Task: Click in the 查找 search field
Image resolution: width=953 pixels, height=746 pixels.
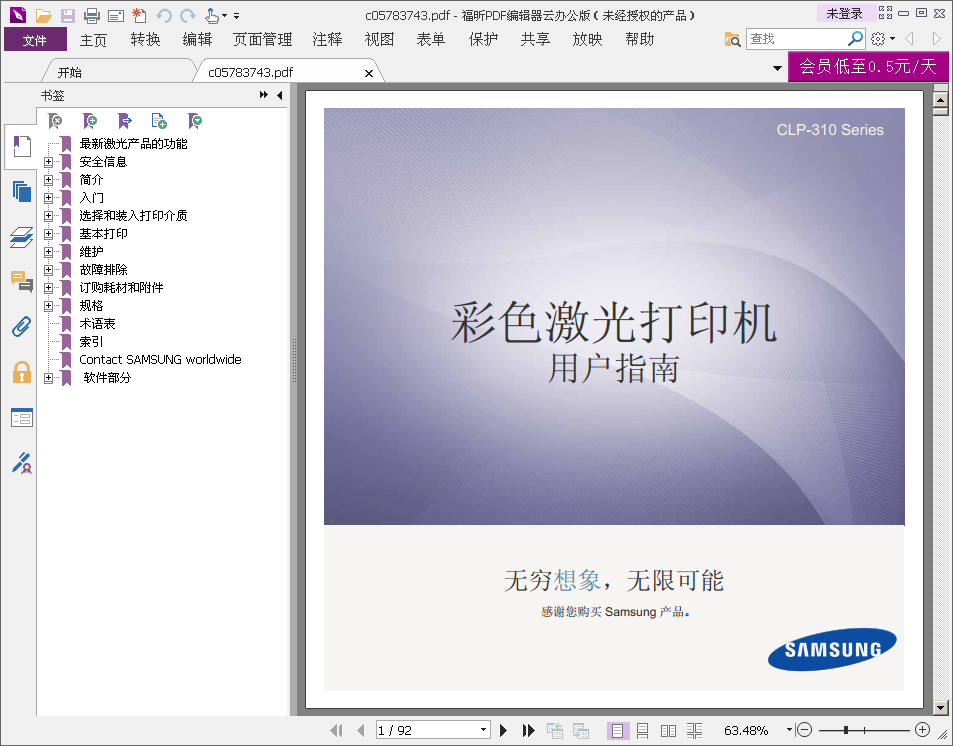Action: [x=797, y=39]
